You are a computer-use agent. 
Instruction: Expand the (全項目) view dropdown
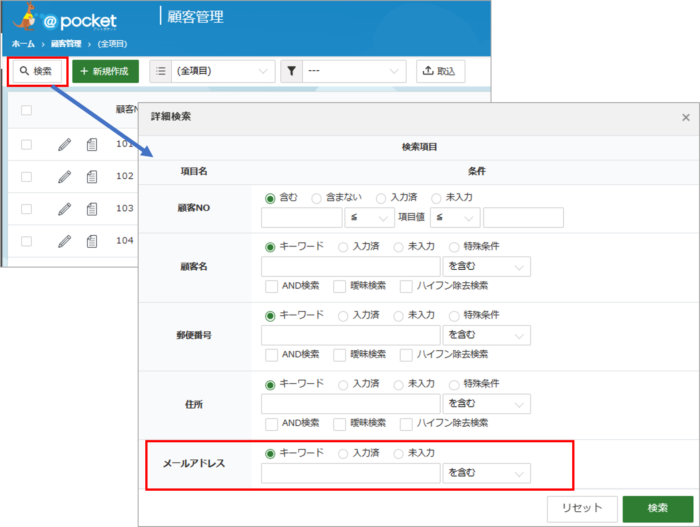coord(223,71)
